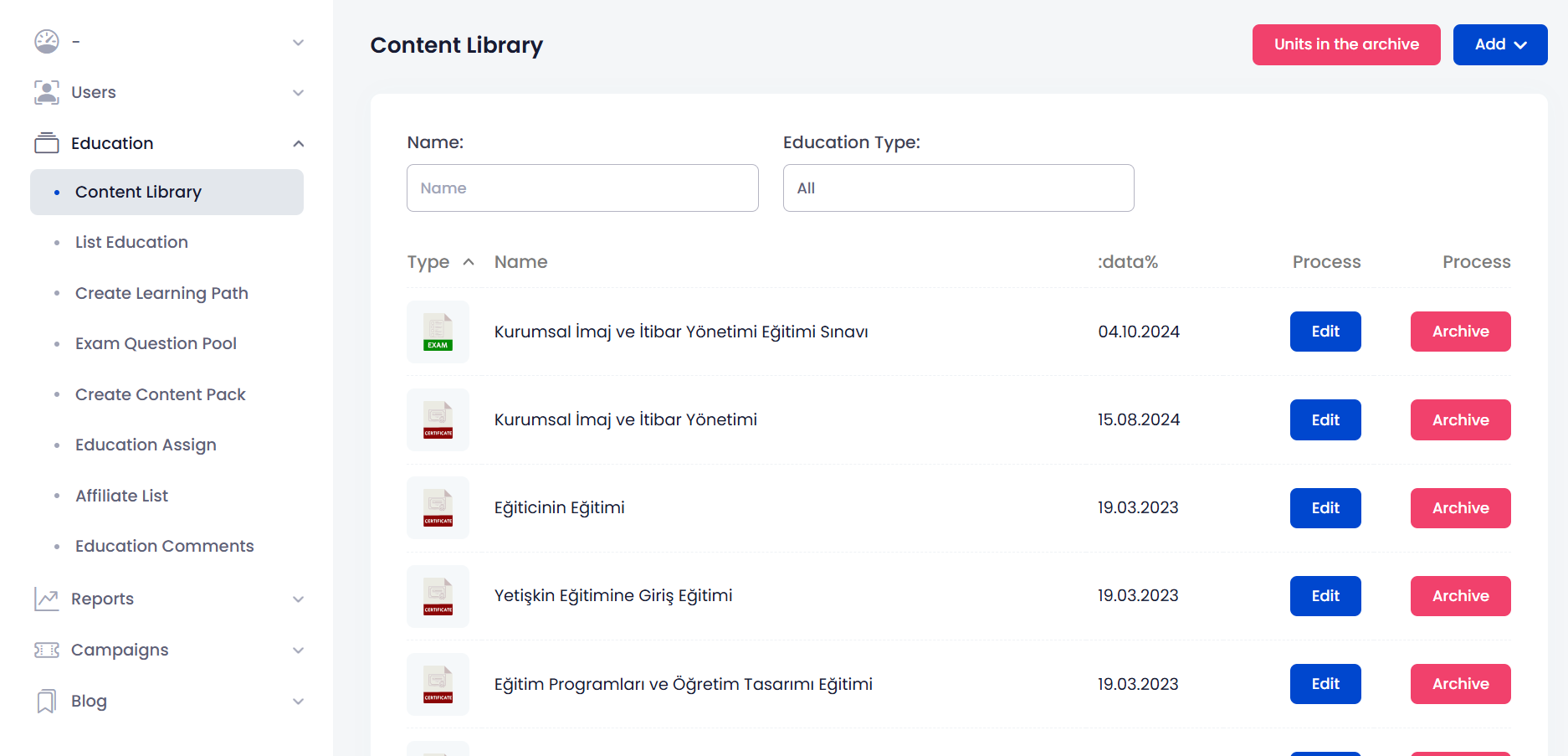The width and height of the screenshot is (1568, 756).
Task: Click the Blog bookmark icon
Action: (47, 701)
